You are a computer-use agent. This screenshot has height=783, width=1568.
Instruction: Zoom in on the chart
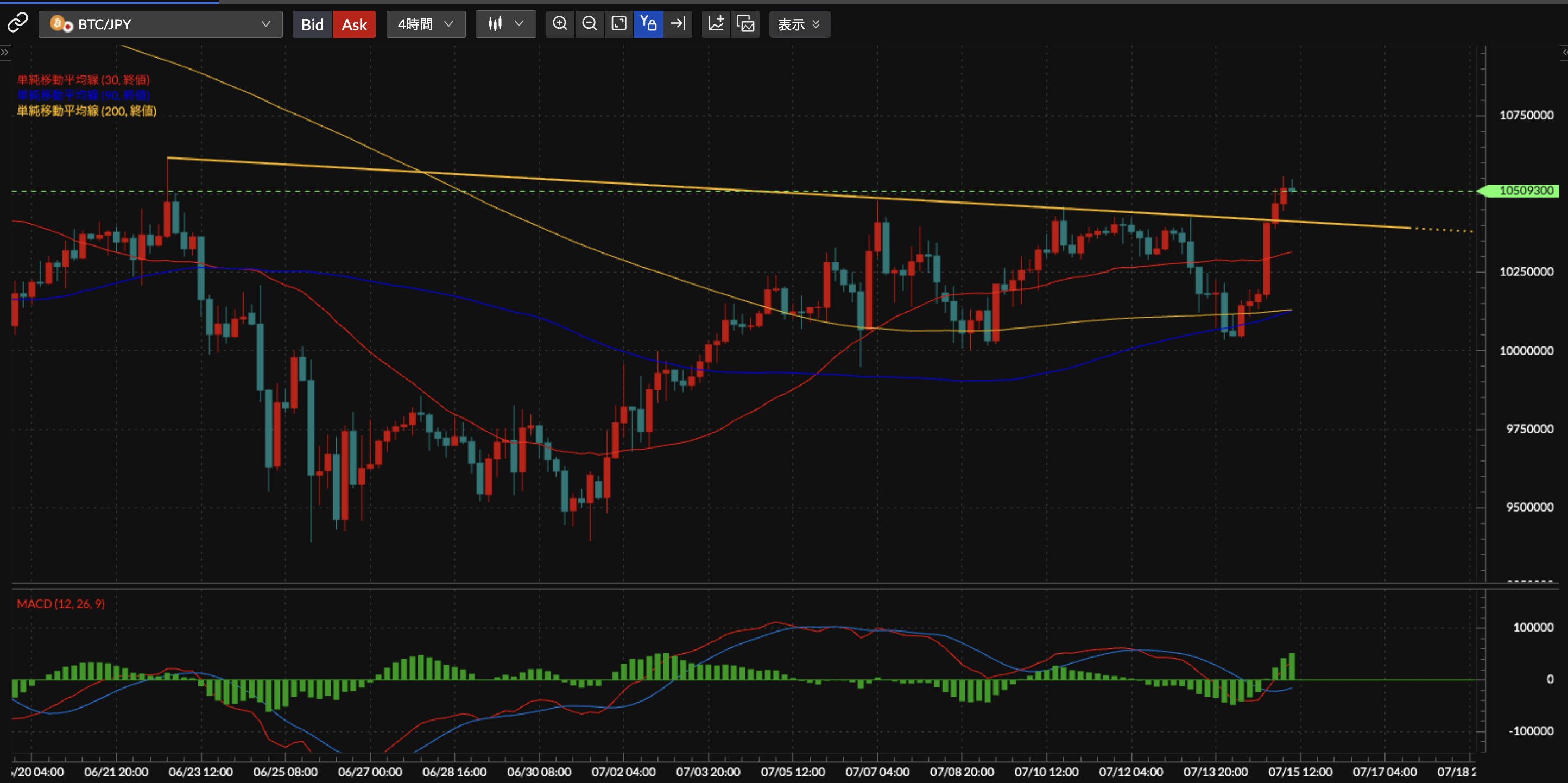(560, 24)
